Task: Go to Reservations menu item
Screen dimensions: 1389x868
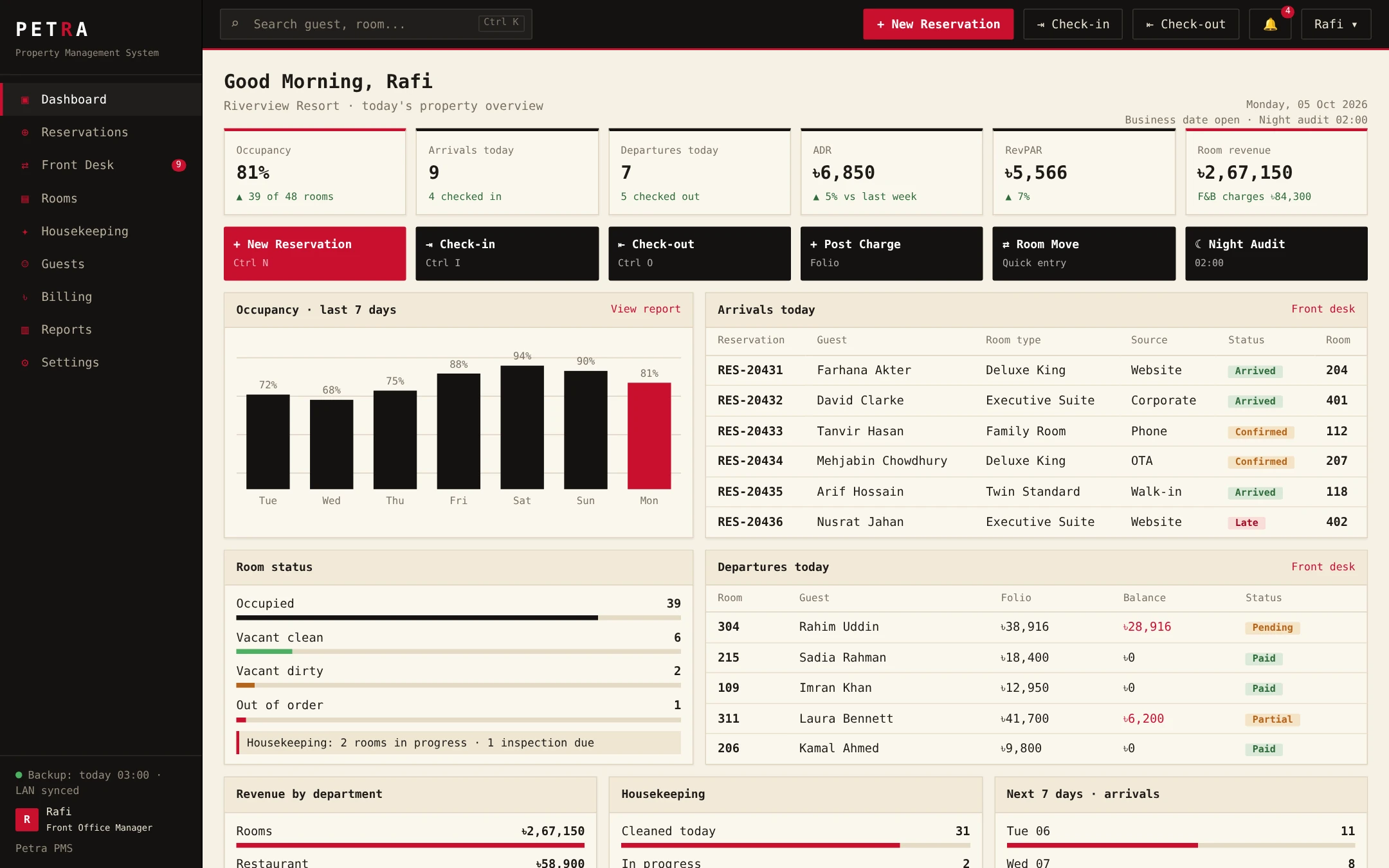Action: (102, 132)
